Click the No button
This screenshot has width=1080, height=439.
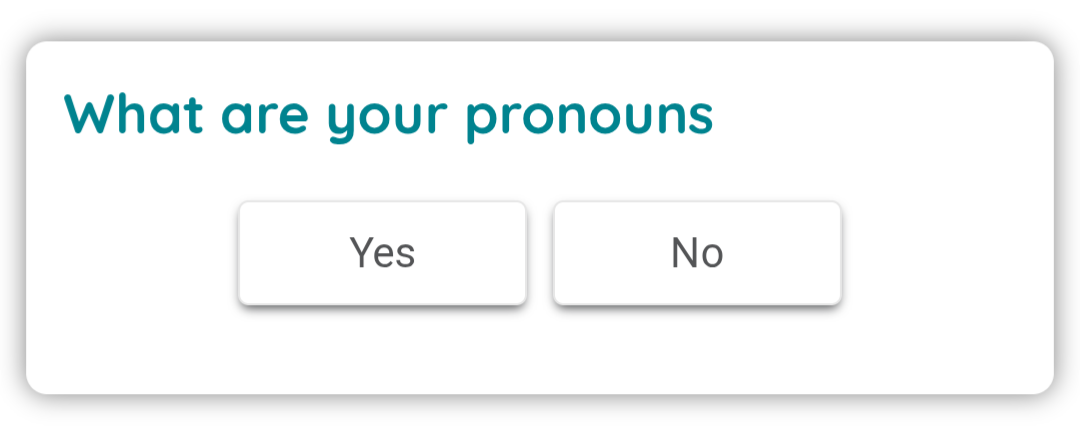point(697,253)
